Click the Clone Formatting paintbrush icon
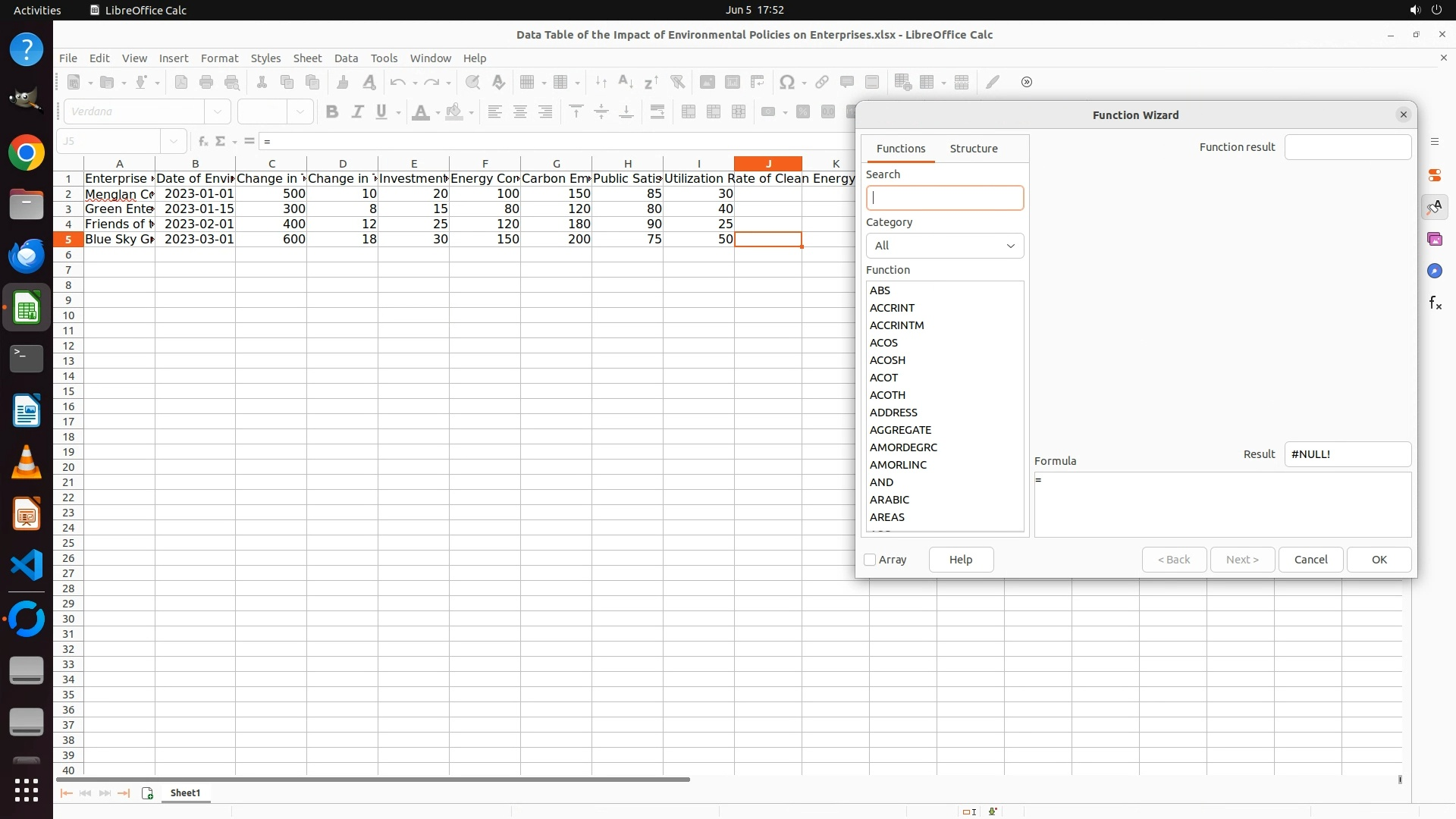 click(343, 83)
